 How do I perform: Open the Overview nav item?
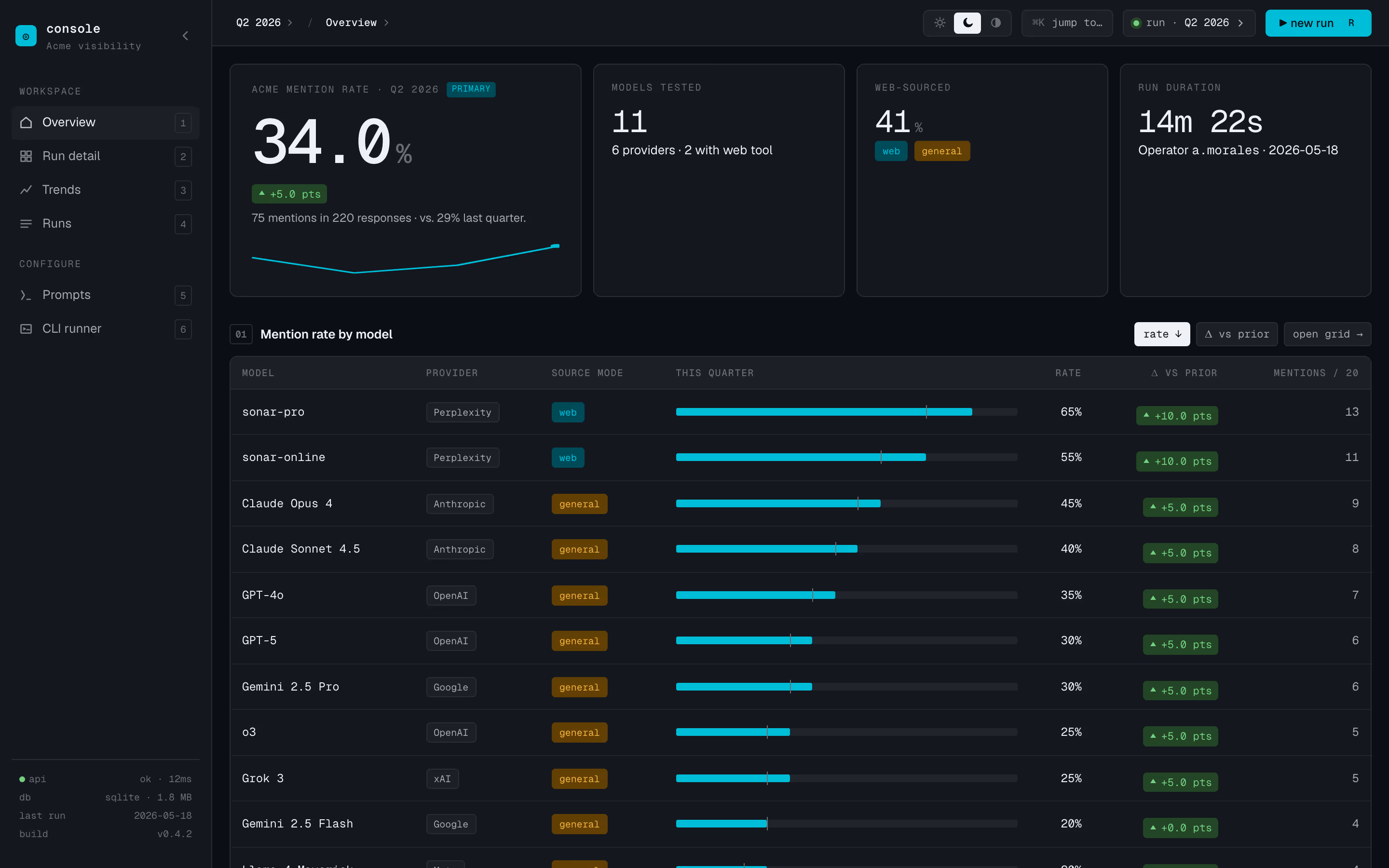106,122
